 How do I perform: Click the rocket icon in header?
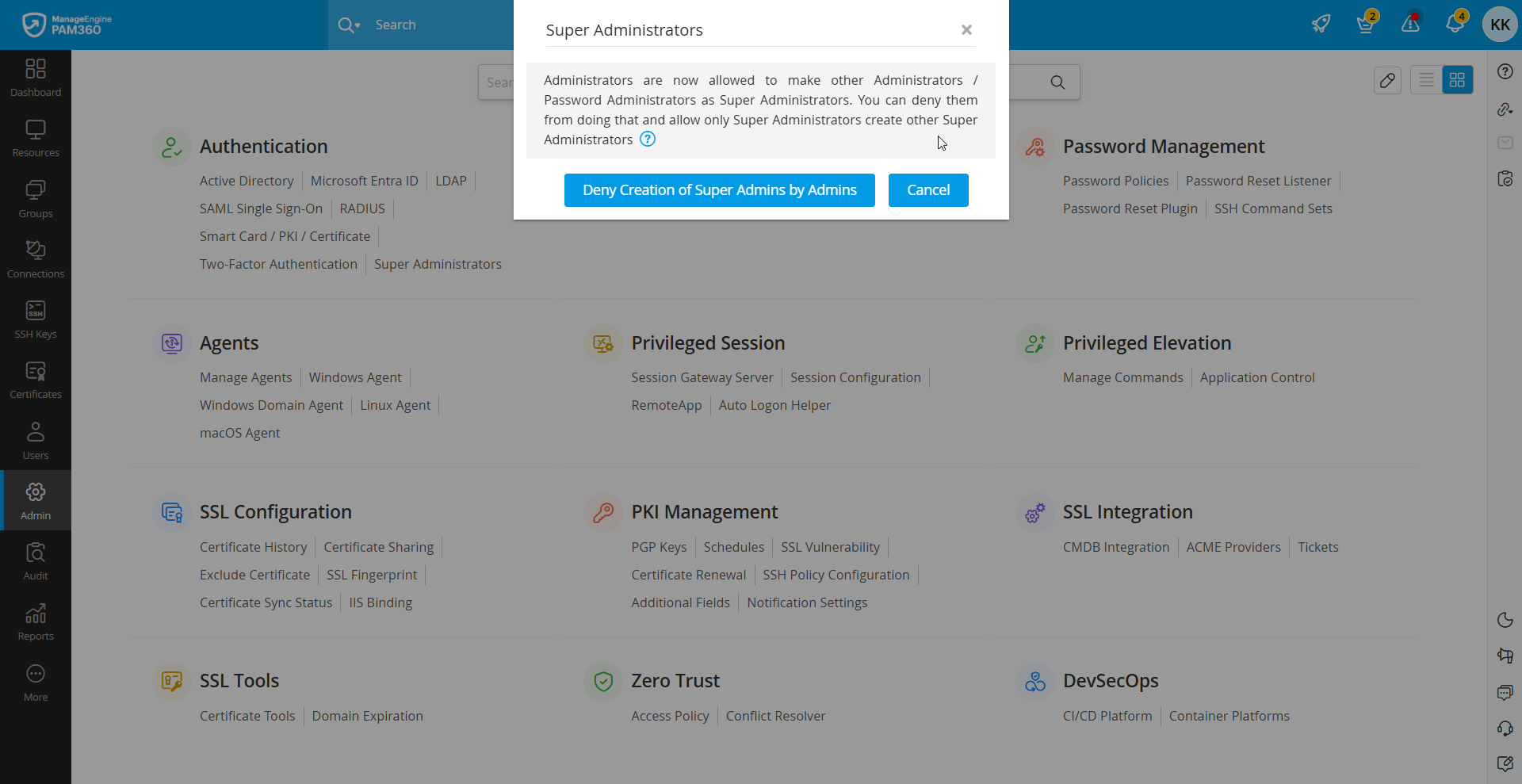1321,24
